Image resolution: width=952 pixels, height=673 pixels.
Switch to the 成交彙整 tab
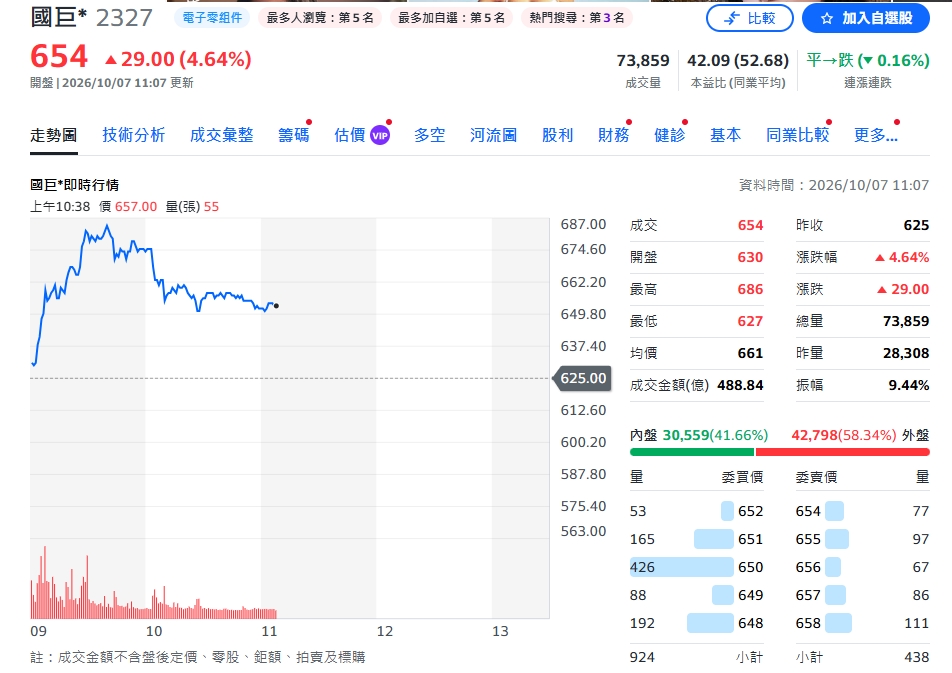click(222, 135)
